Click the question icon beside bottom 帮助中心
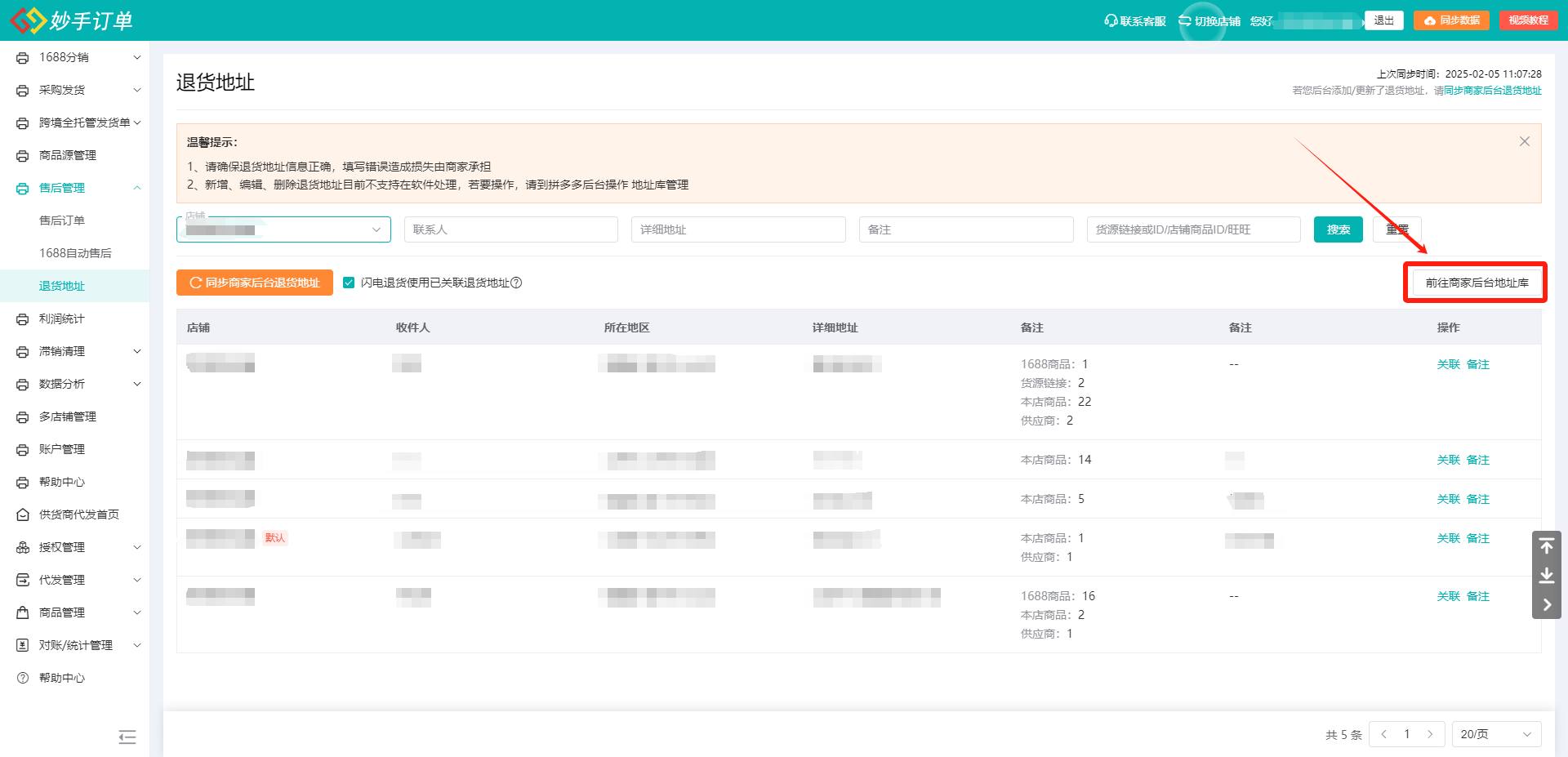The height and width of the screenshot is (757, 1568). (x=23, y=678)
